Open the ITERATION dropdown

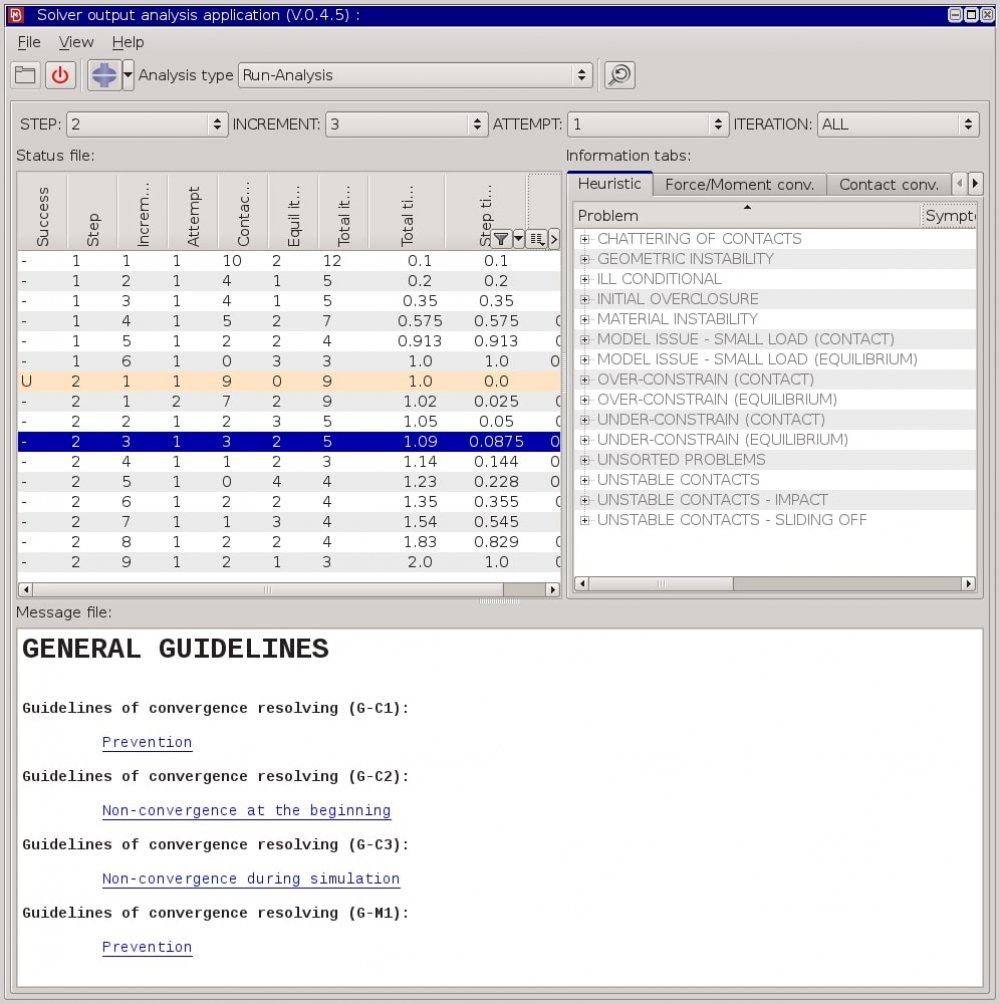click(x=898, y=124)
